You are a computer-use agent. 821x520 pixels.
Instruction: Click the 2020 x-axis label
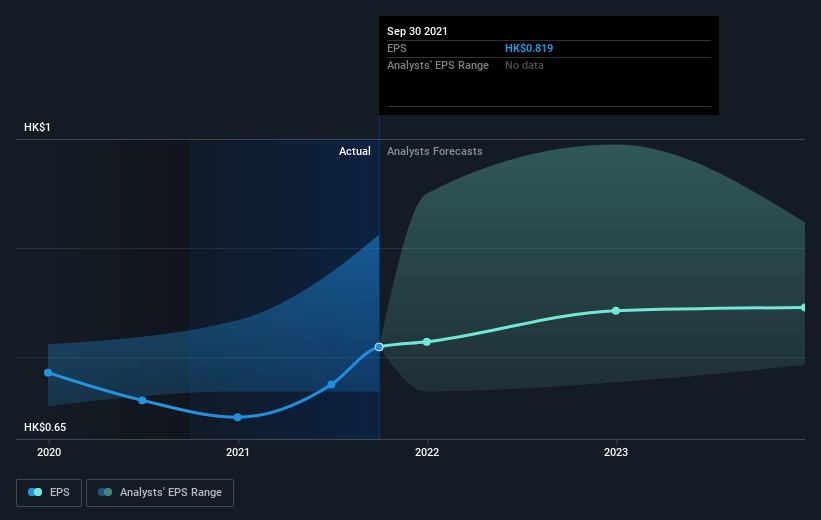pyautogui.click(x=49, y=452)
